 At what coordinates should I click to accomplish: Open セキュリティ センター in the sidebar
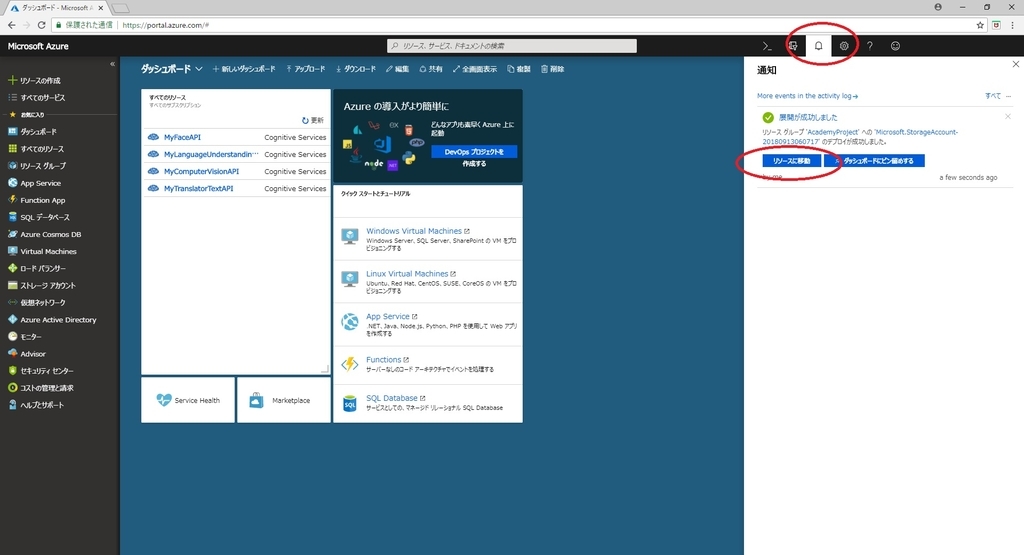click(x=40, y=370)
